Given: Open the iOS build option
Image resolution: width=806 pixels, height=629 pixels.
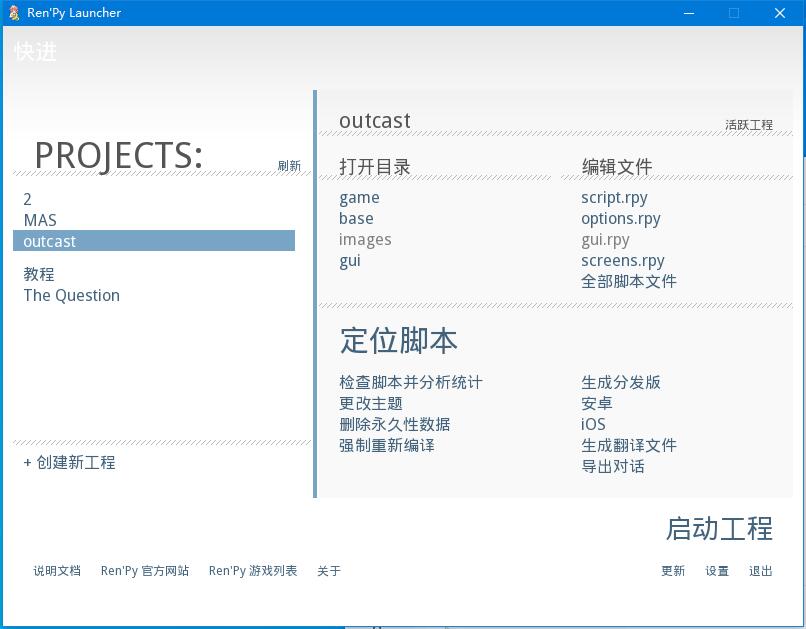Looking at the screenshot, I should coord(593,424).
